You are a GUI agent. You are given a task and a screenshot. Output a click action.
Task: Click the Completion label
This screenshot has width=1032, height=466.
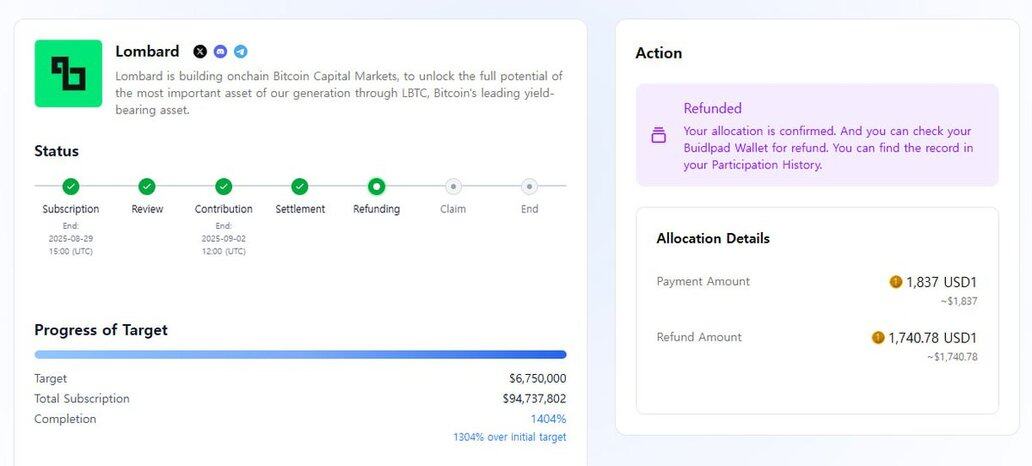[65, 419]
